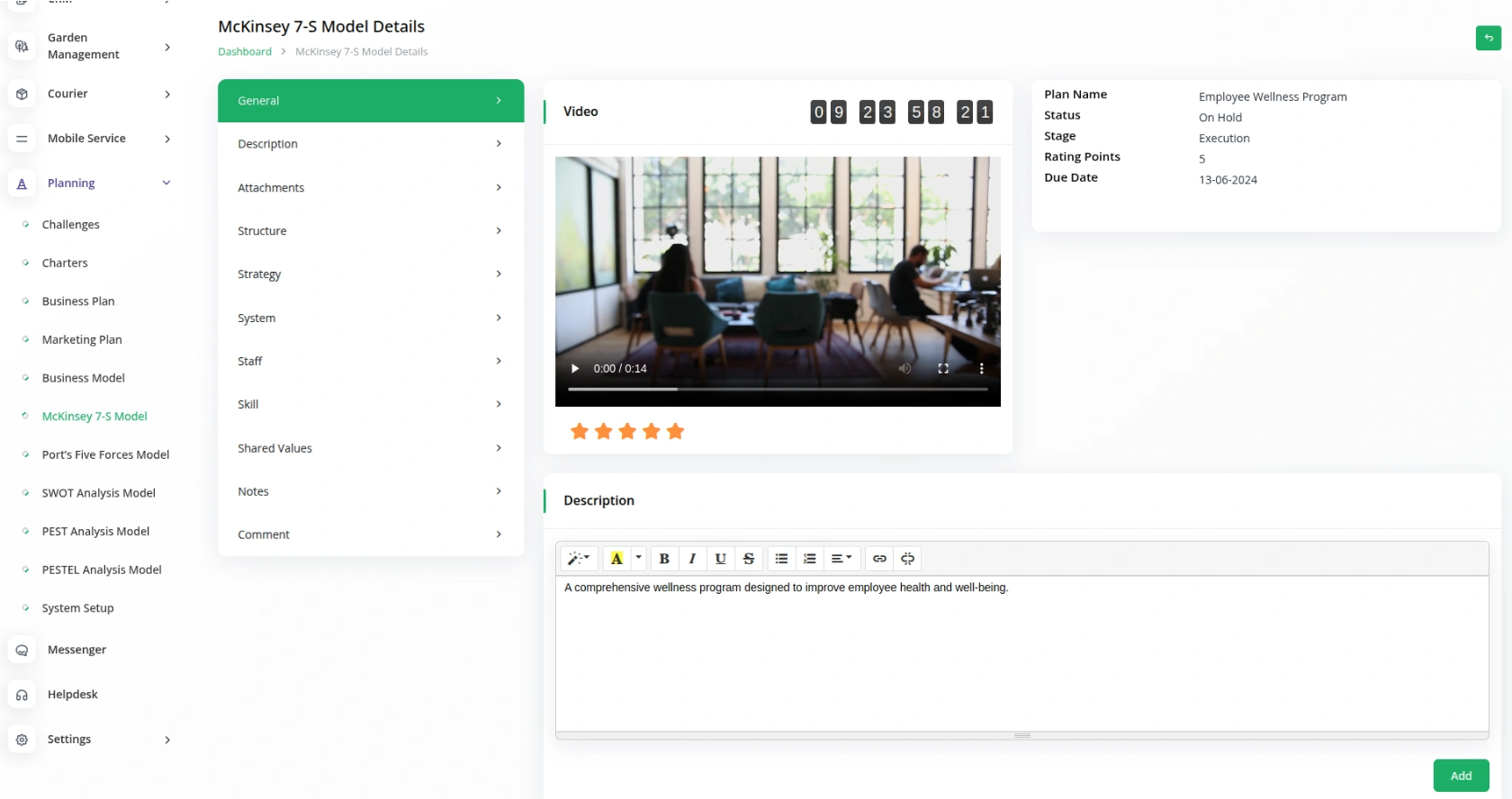
Task: Open Port's Five Forces Model page
Action: click(x=105, y=454)
